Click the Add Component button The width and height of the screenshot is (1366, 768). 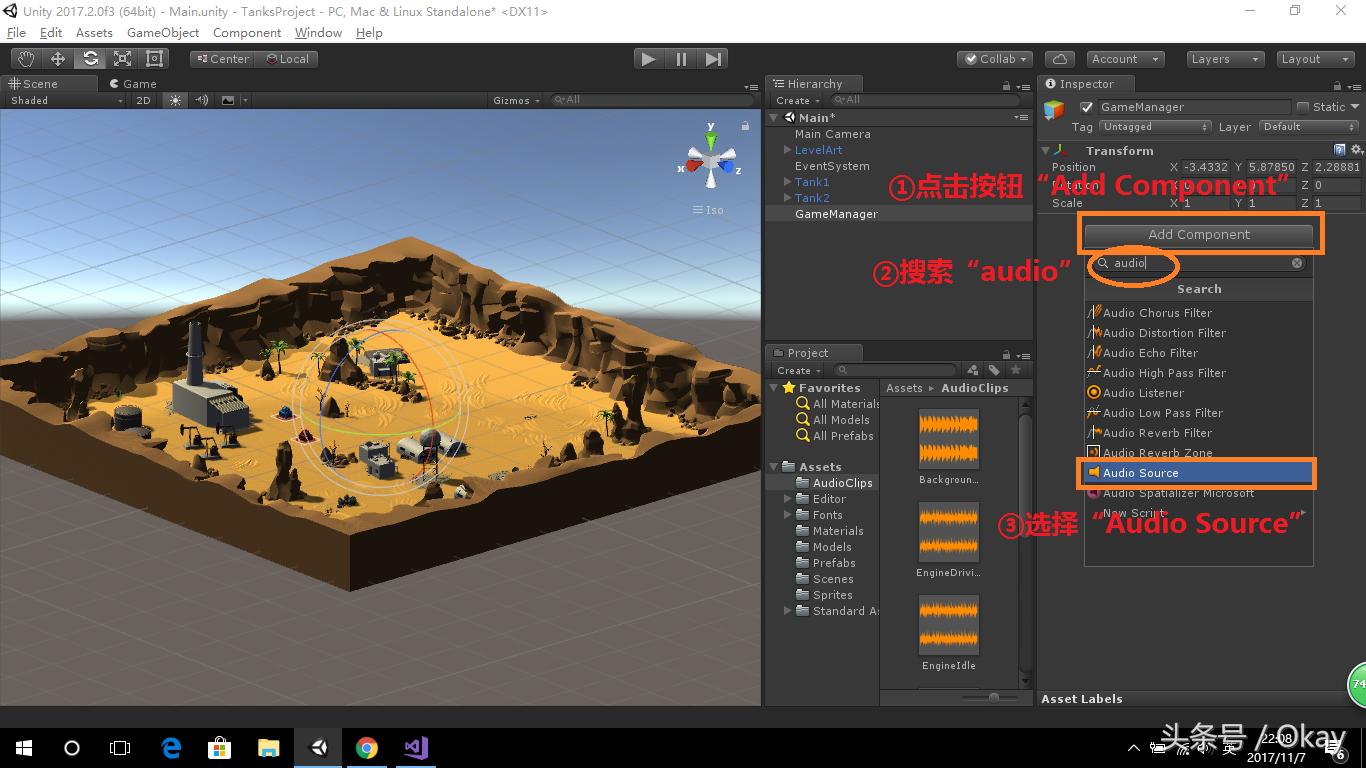[1198, 235]
